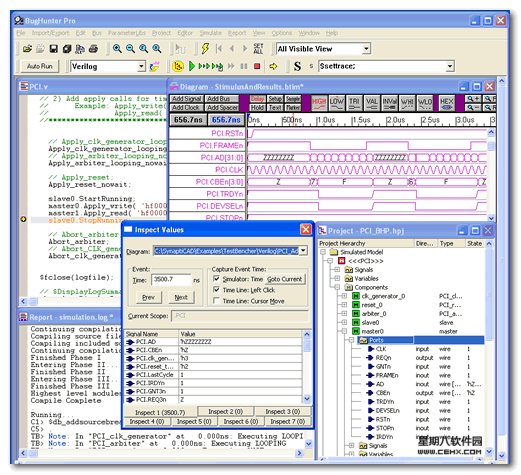
Task: Enable the Time Line: Cursor Move checkbox
Action: tap(216, 301)
